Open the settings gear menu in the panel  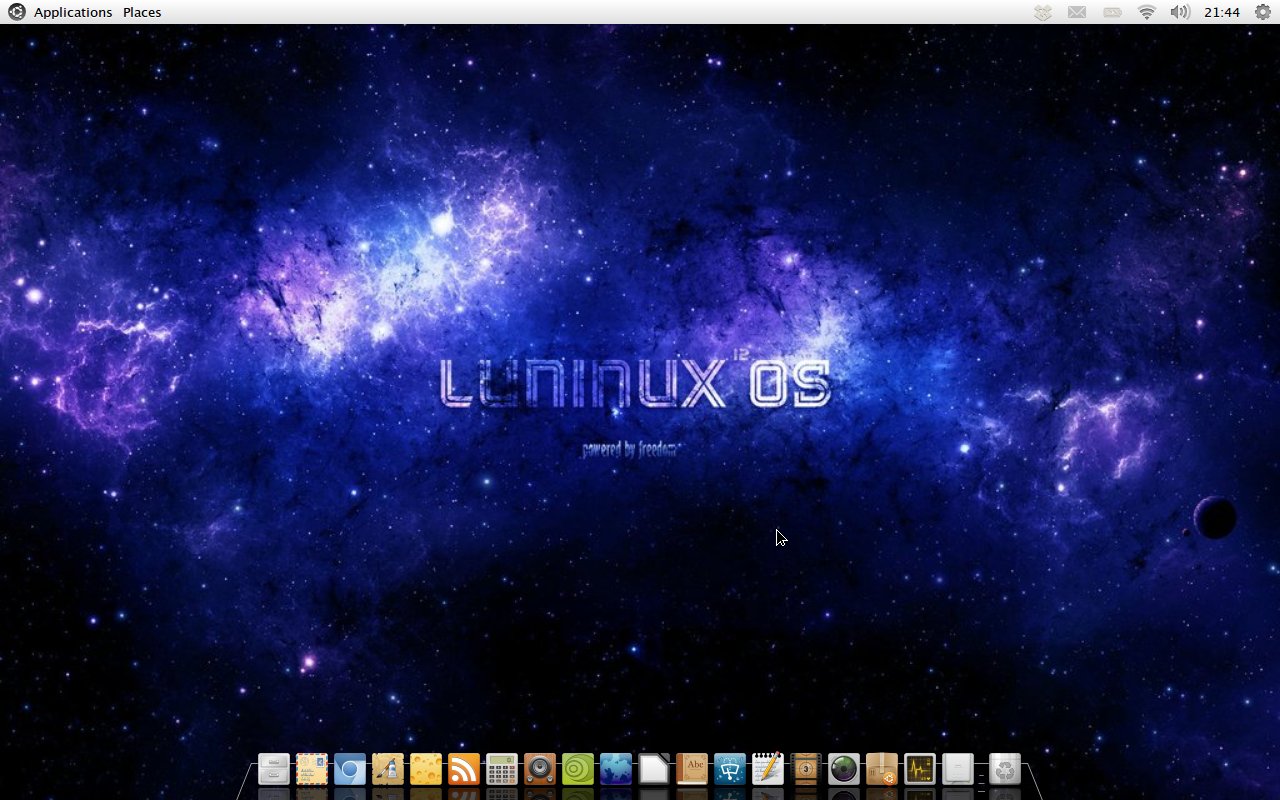1262,12
